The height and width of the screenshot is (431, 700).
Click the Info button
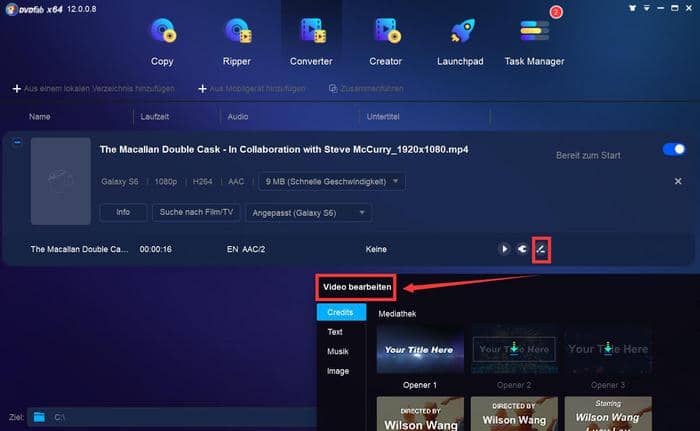[123, 212]
